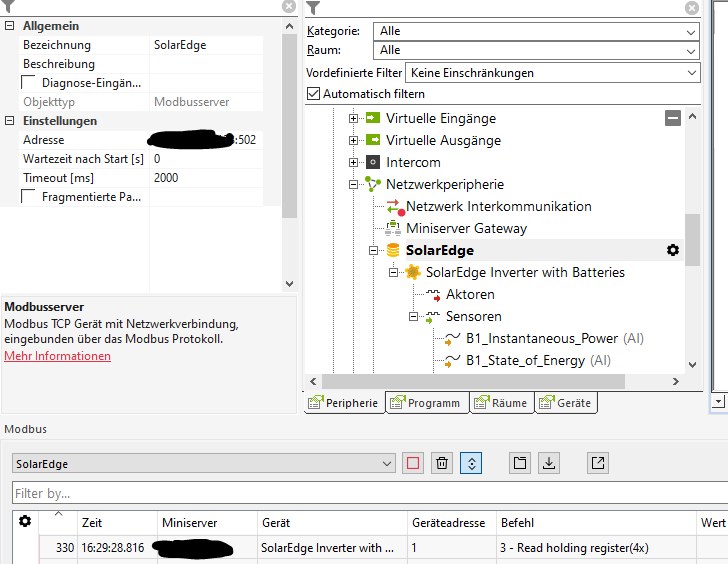728x564 pixels.
Task: Uncheck Automatisch filtern checkbox
Action: pyautogui.click(x=313, y=93)
